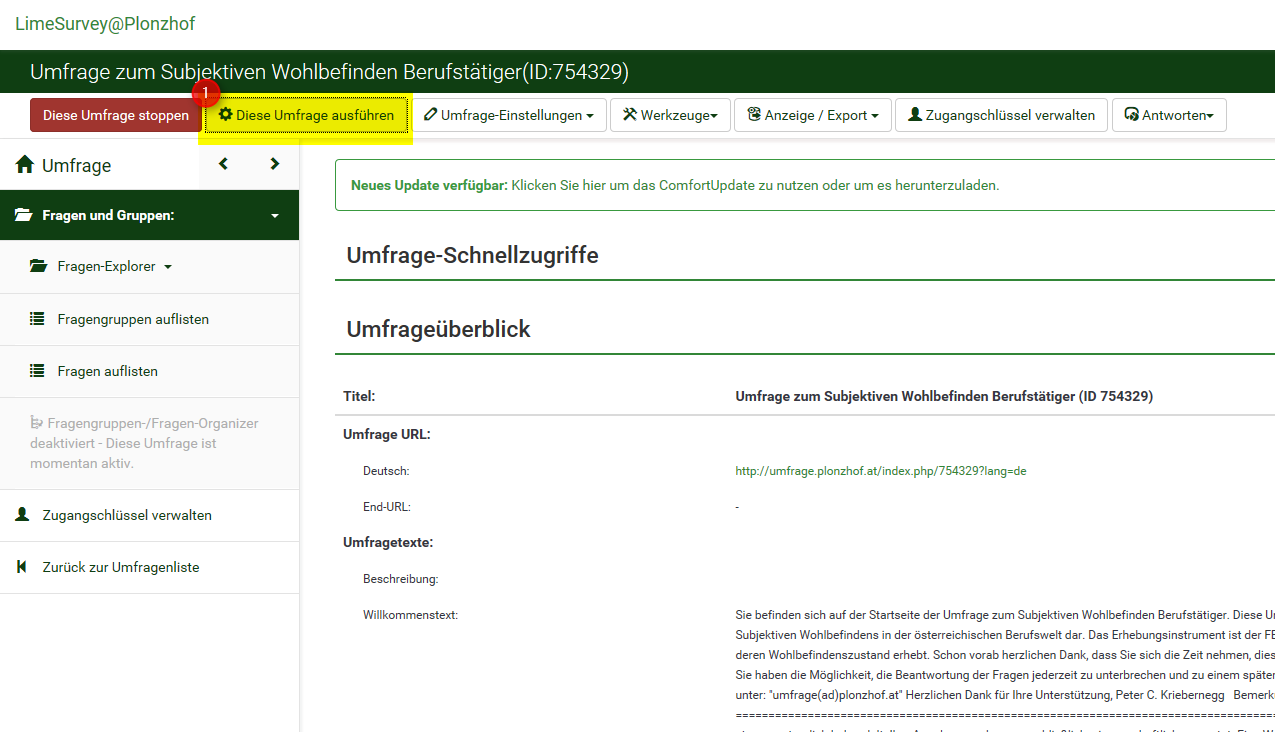Image resolution: width=1275 pixels, height=732 pixels.
Task: Click the right chevron arrow in sidebar header
Action: coord(275,164)
